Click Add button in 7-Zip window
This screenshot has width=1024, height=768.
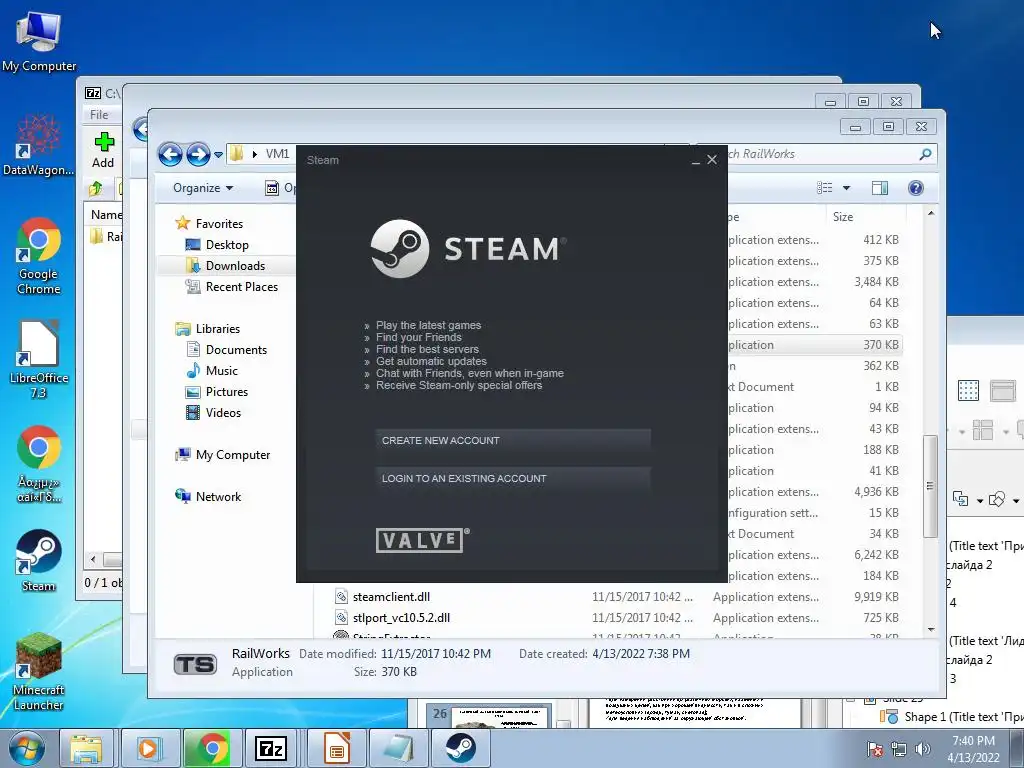103,150
